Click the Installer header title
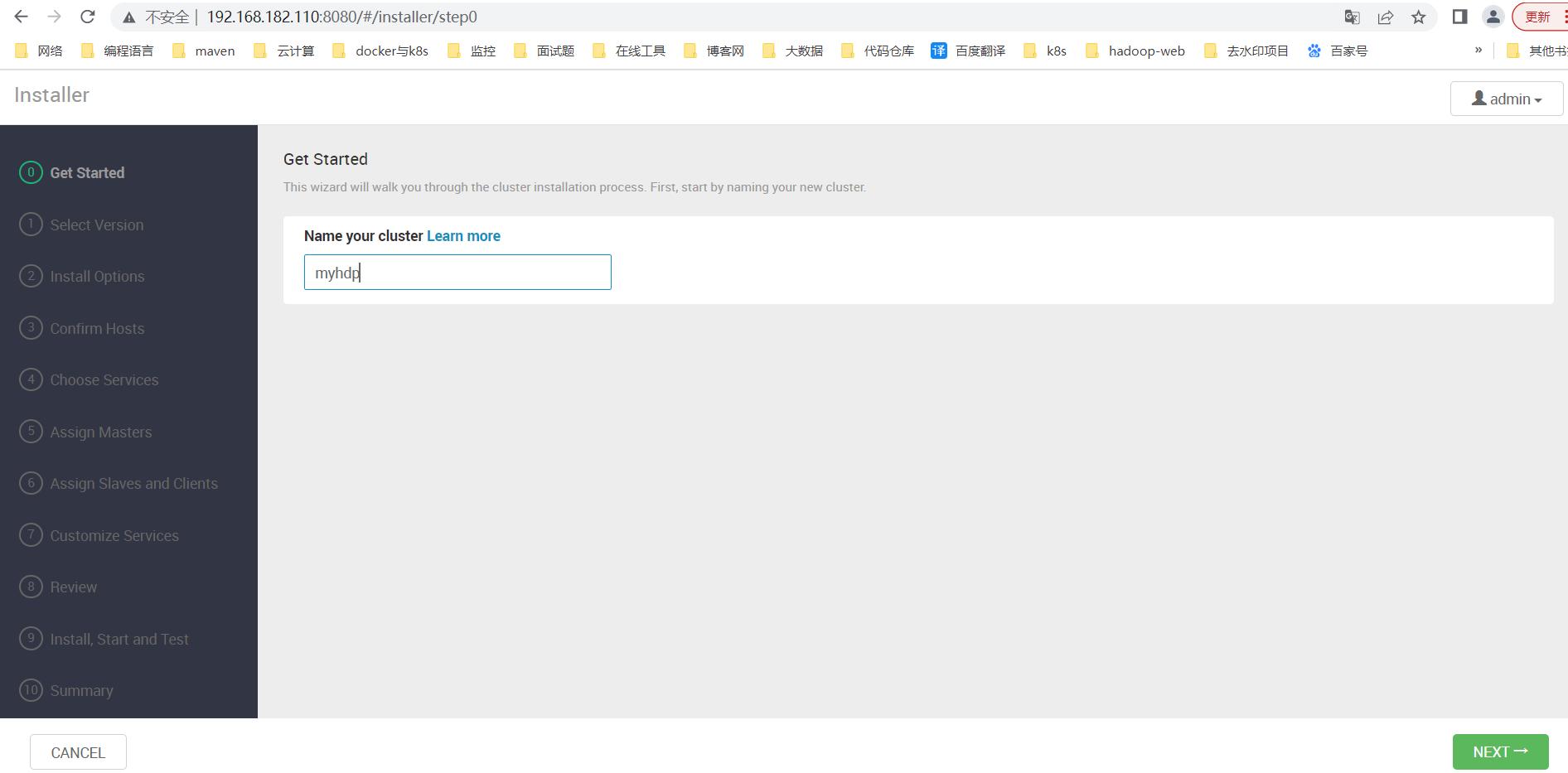Screen dimensions: 1568x773 coord(51,95)
